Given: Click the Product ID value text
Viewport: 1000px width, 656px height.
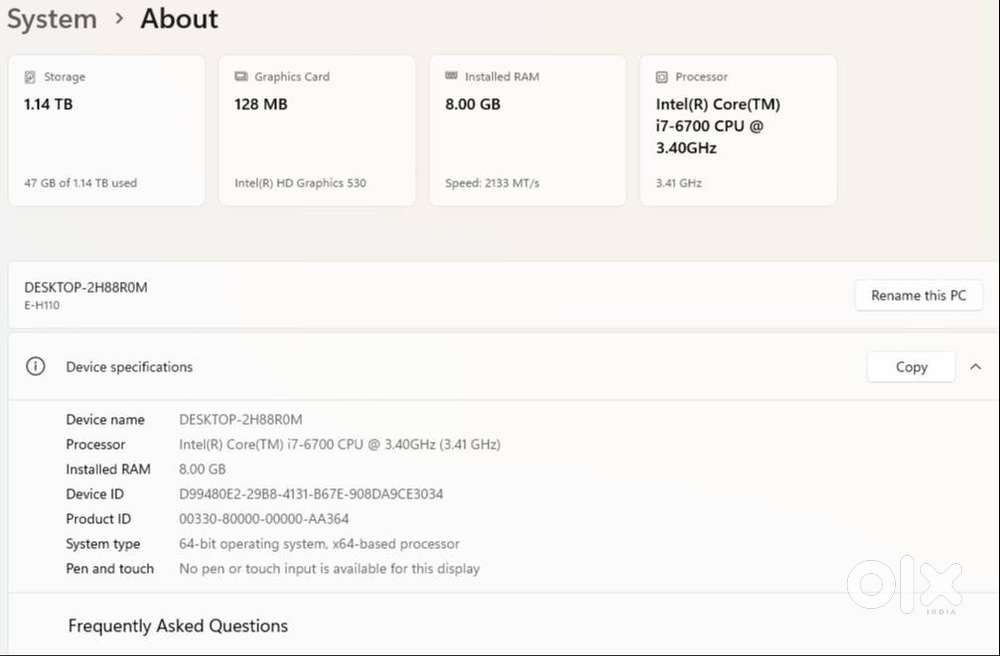Looking at the screenshot, I should (264, 519).
